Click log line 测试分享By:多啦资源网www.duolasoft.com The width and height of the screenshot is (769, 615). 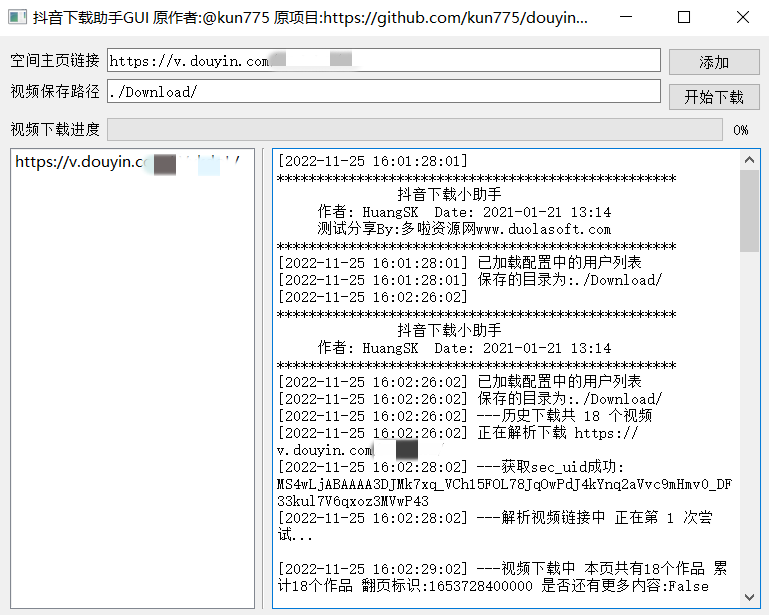pyautogui.click(x=464, y=229)
